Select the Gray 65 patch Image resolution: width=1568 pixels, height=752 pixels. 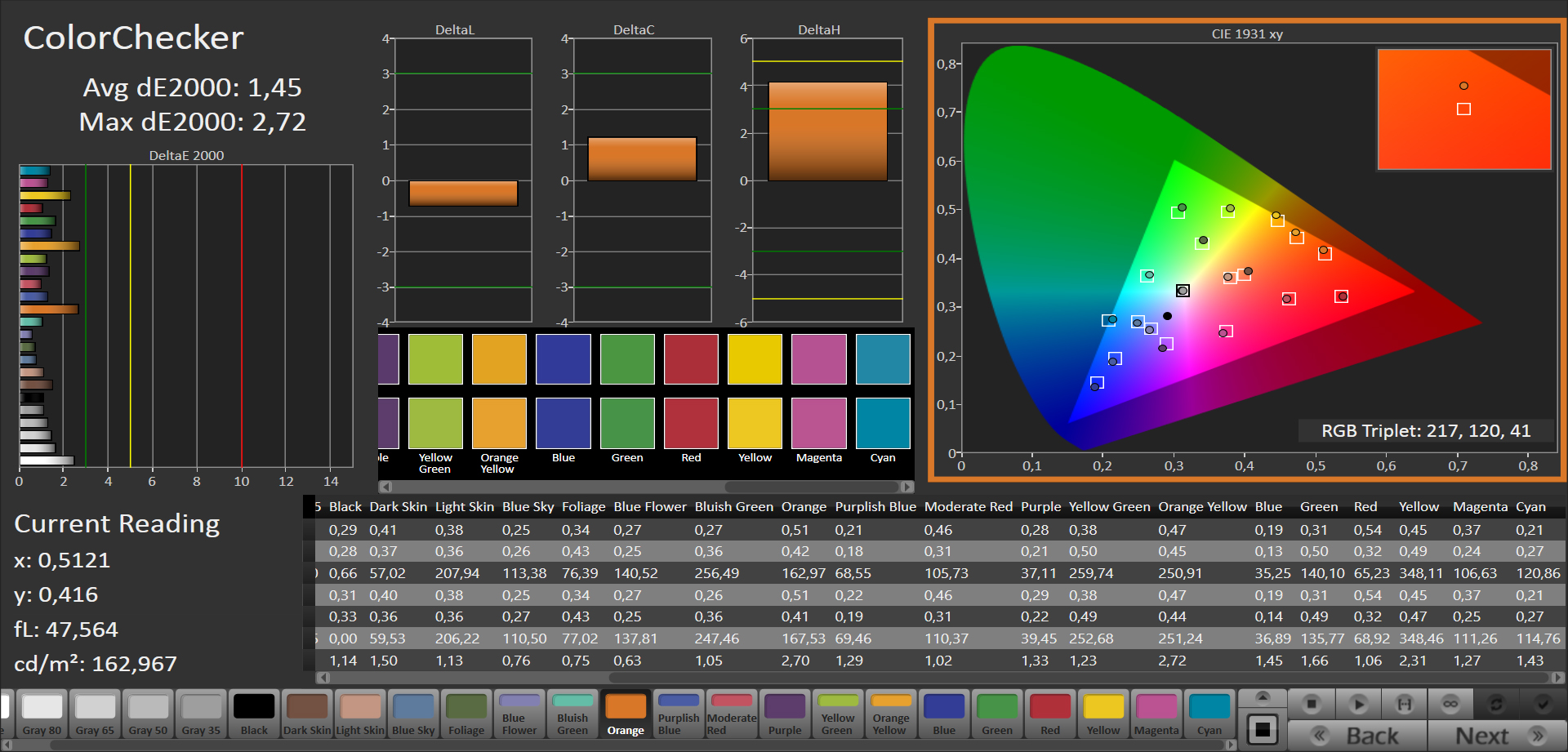click(x=96, y=714)
